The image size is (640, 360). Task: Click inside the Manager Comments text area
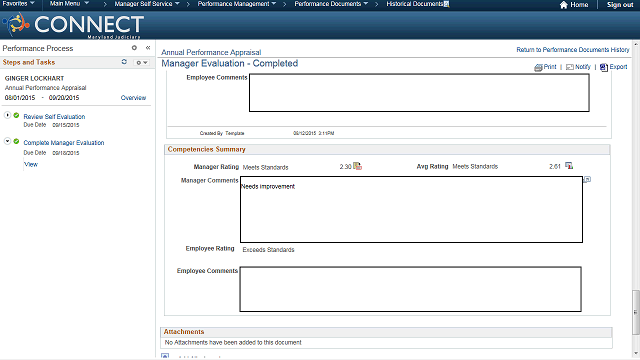[x=411, y=209]
